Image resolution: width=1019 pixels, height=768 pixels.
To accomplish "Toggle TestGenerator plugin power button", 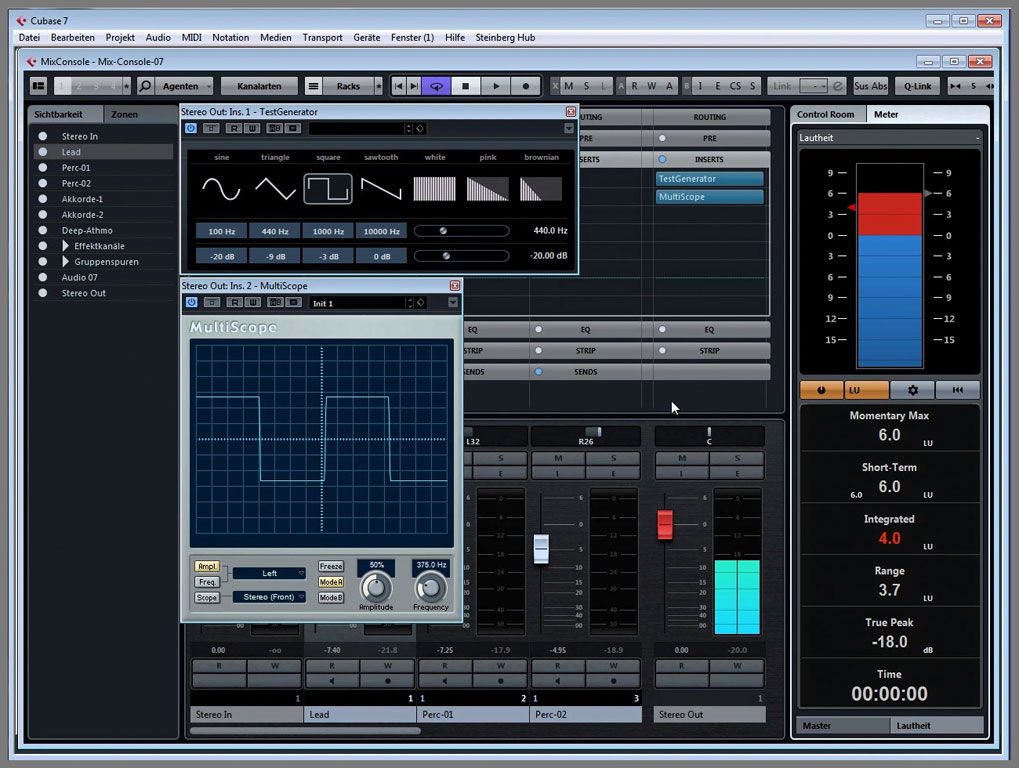I will pos(190,129).
